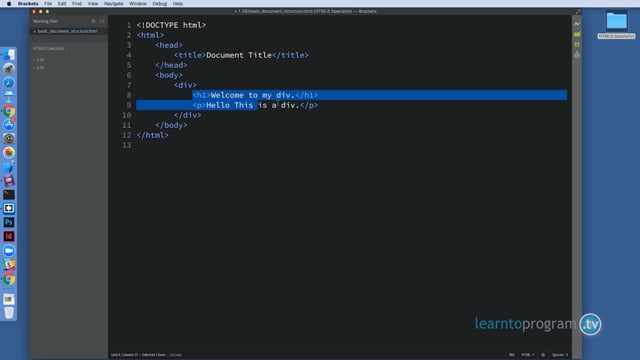This screenshot has height=360, width=640.
Task: Toggle the fullscreen arrows at window corner
Action: (578, 11)
